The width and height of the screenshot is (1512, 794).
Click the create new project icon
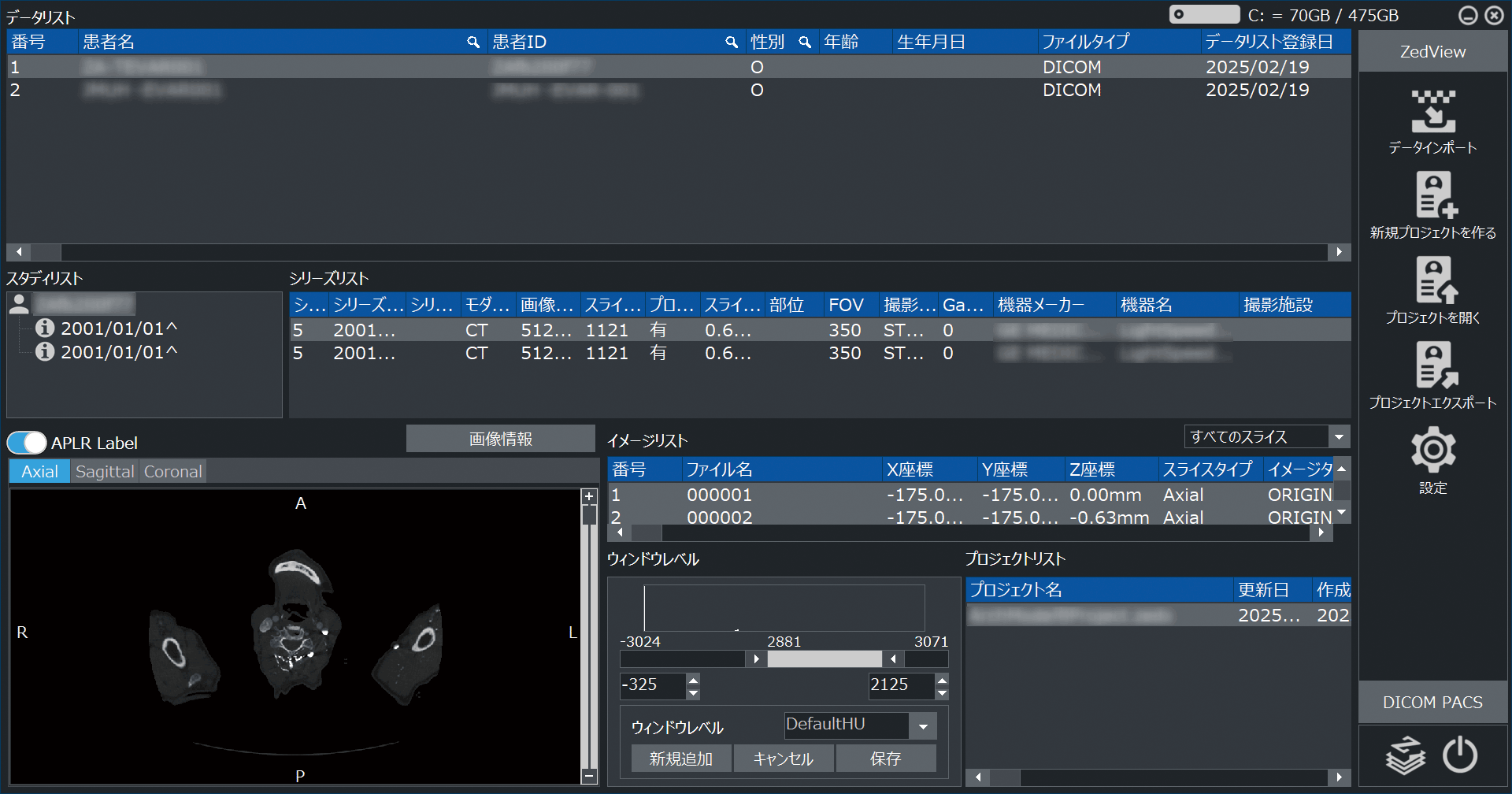[1432, 195]
